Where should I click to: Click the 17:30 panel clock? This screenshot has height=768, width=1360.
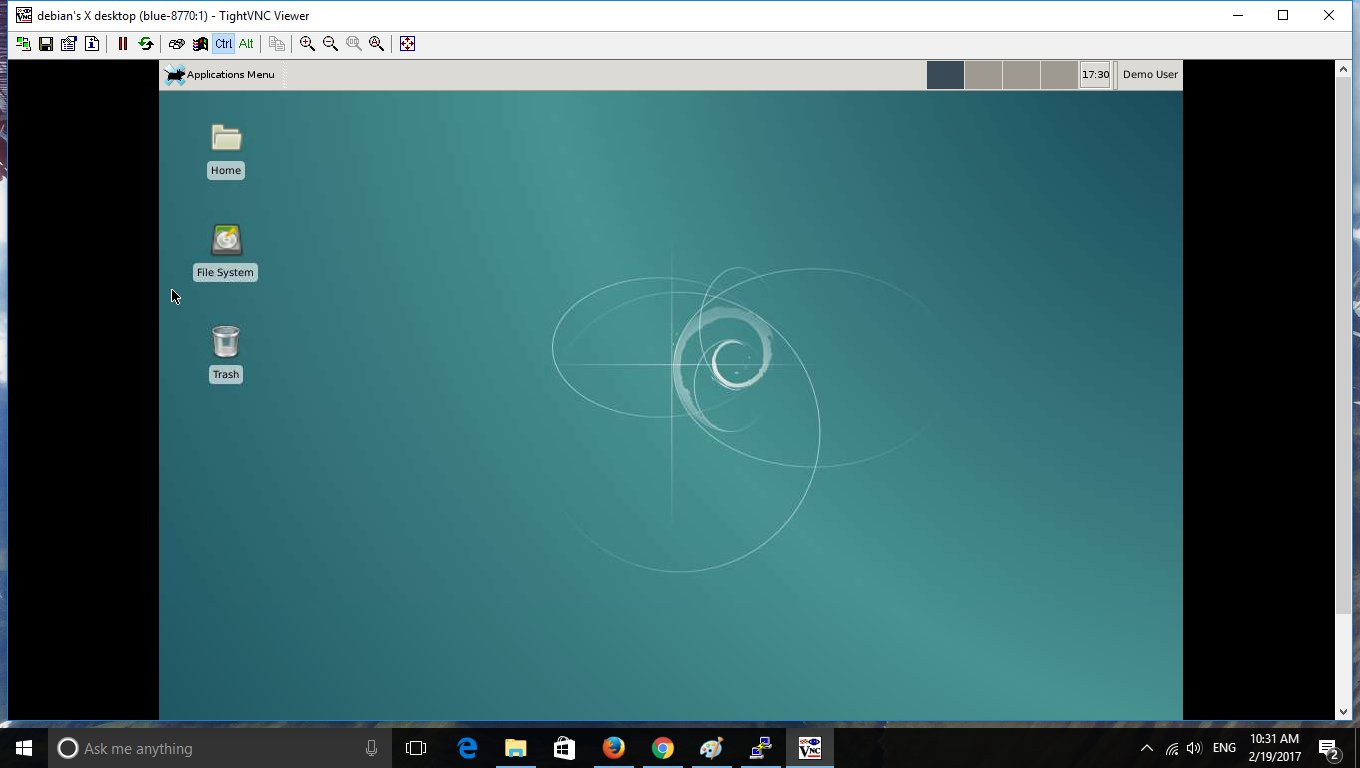[1095, 75]
